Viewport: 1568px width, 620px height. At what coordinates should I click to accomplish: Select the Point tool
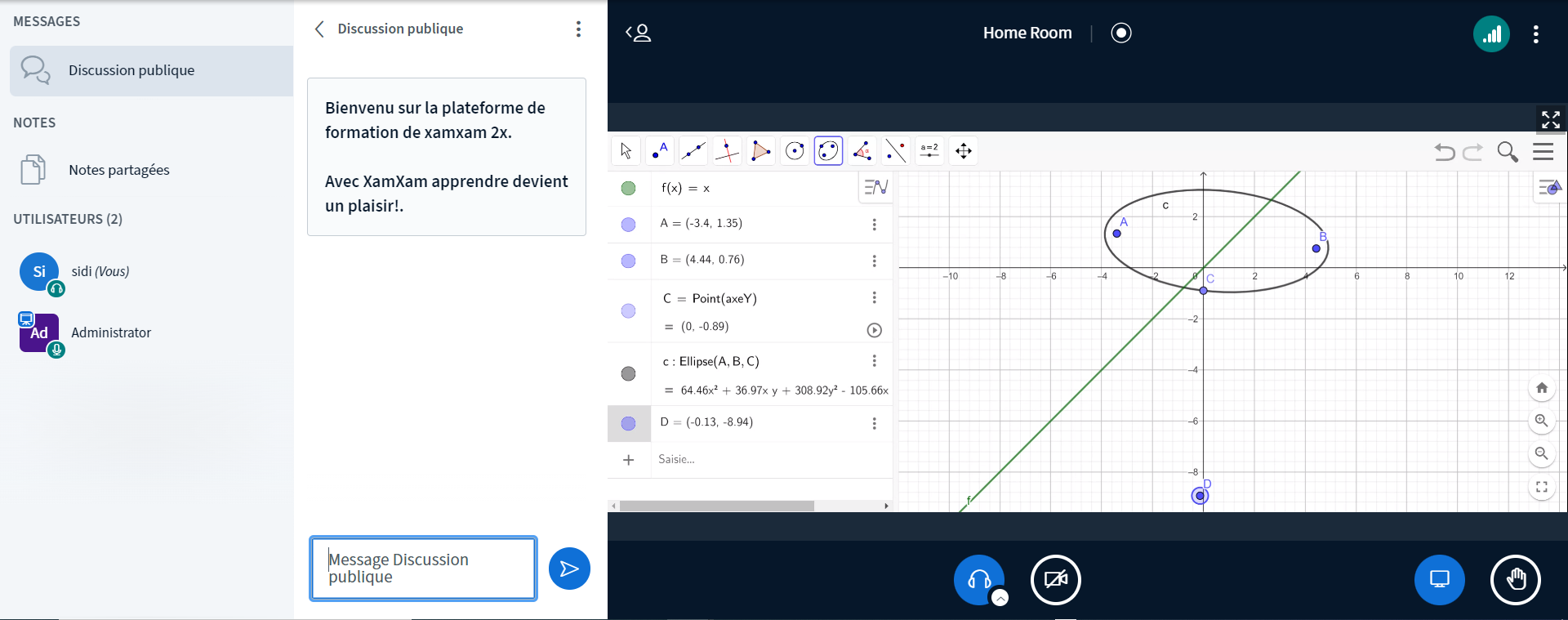[x=660, y=151]
